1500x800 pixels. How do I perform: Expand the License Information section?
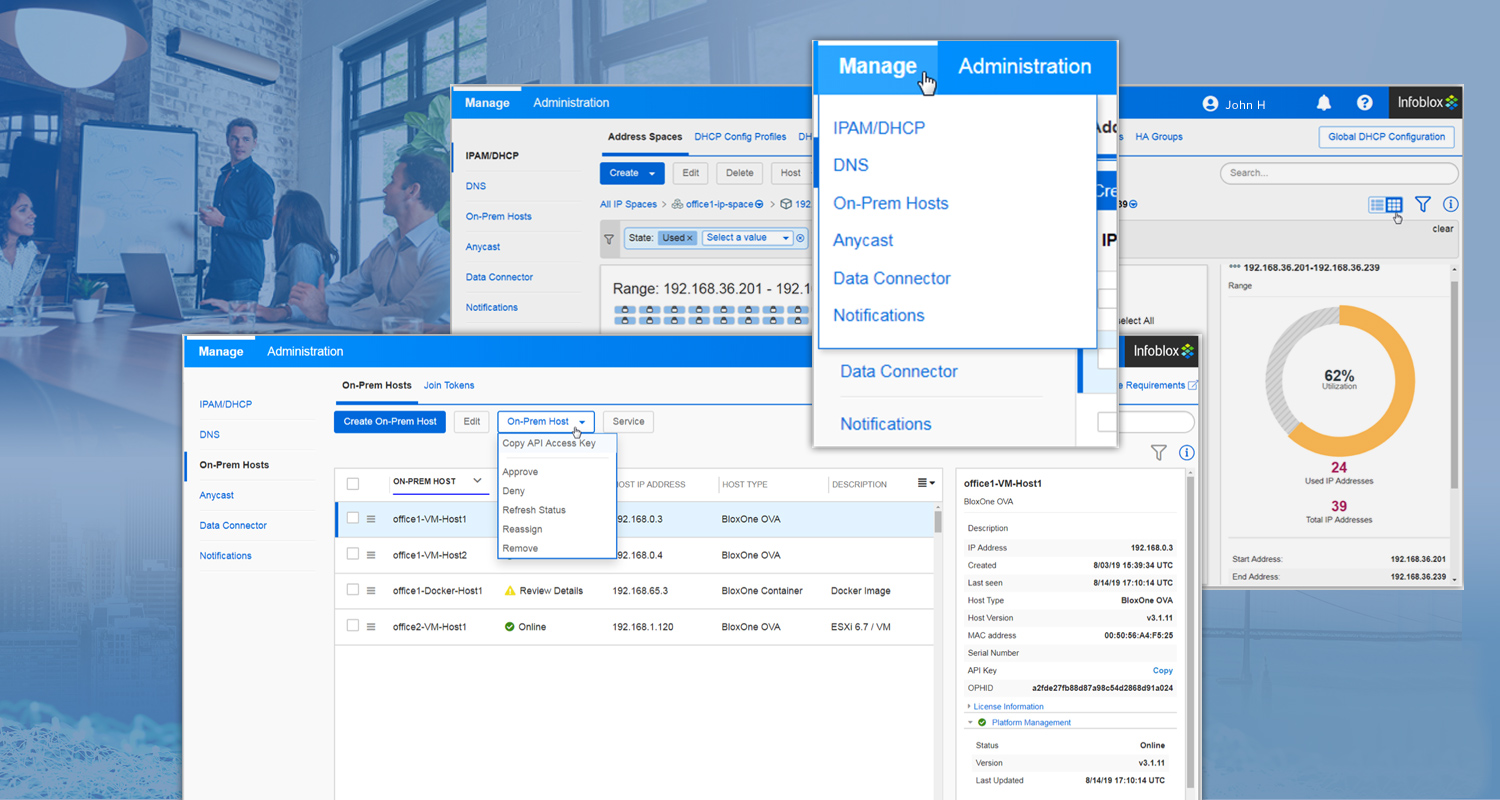click(x=1008, y=706)
